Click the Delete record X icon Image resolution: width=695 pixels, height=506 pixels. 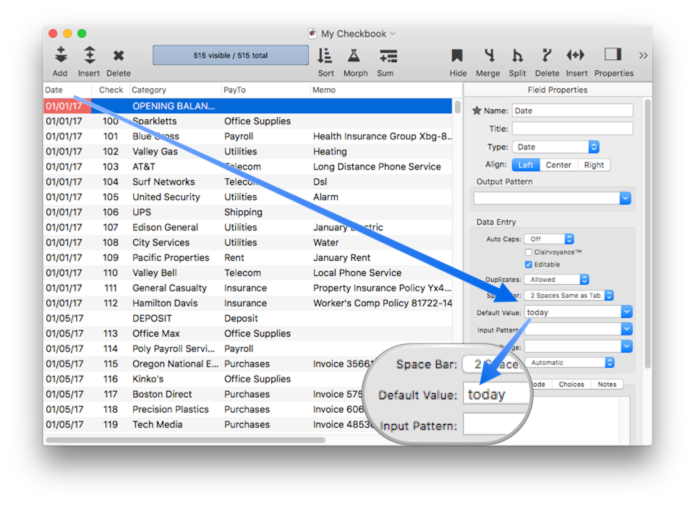118,56
